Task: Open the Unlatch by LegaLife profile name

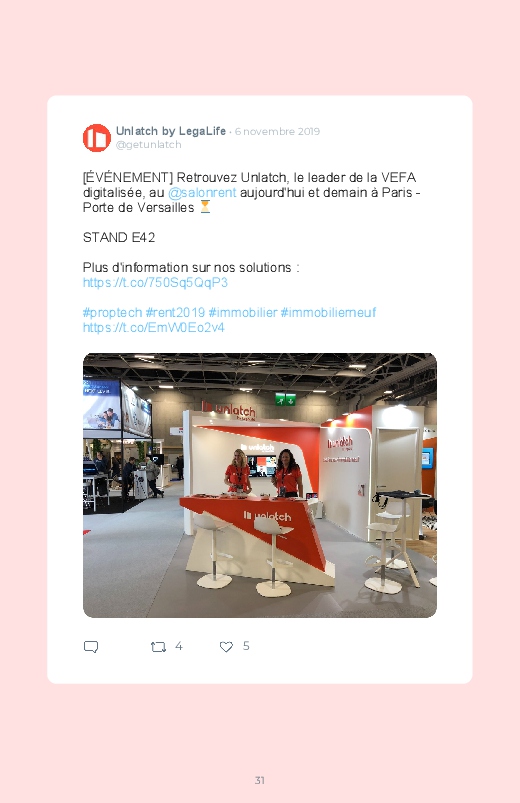Action: coord(171,131)
